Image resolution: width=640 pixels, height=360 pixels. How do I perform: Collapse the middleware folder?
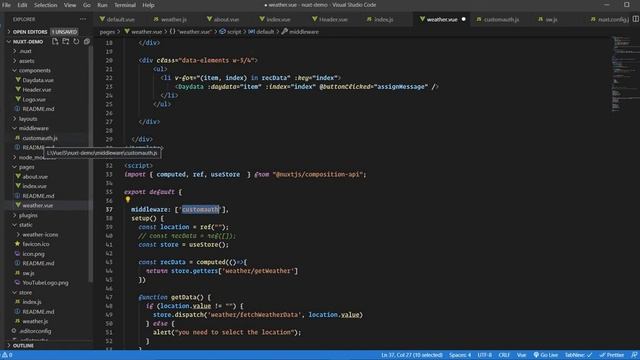(x=33, y=128)
